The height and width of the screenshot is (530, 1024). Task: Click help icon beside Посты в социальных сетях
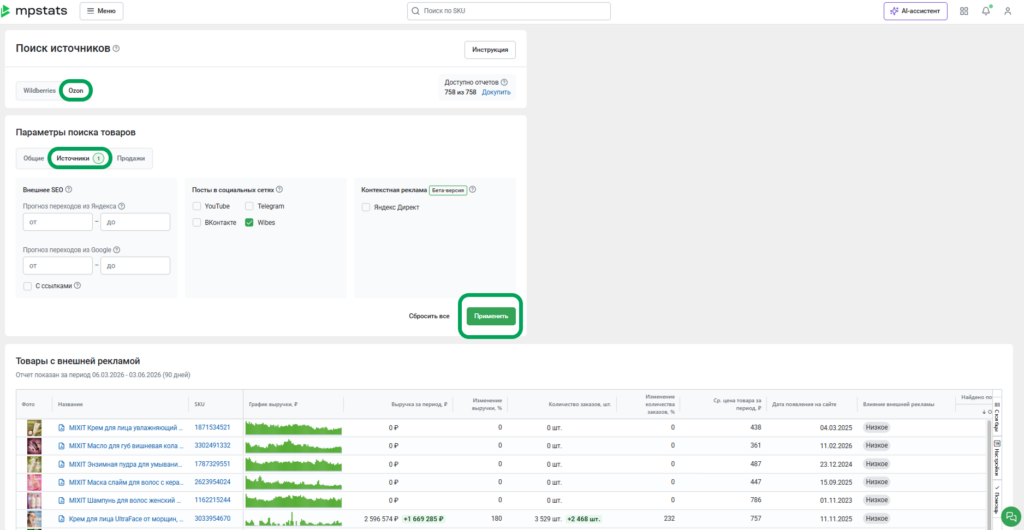coord(280,189)
